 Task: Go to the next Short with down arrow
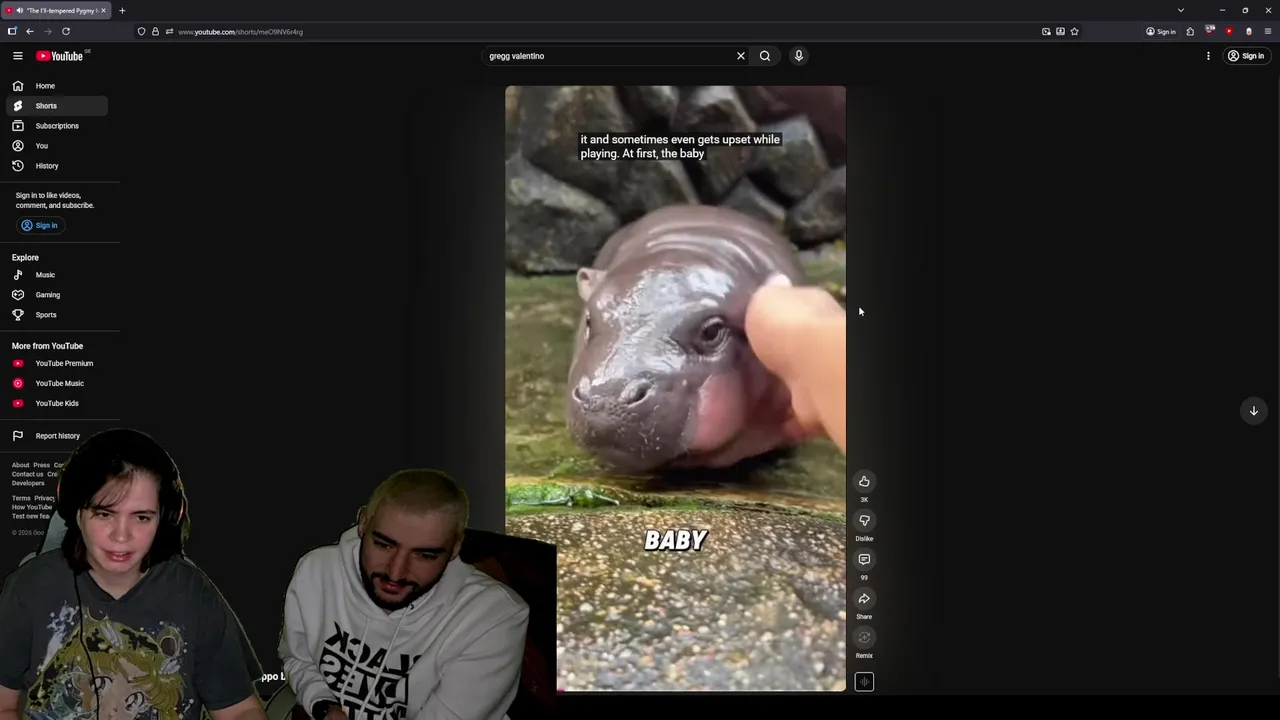pyautogui.click(x=1253, y=411)
